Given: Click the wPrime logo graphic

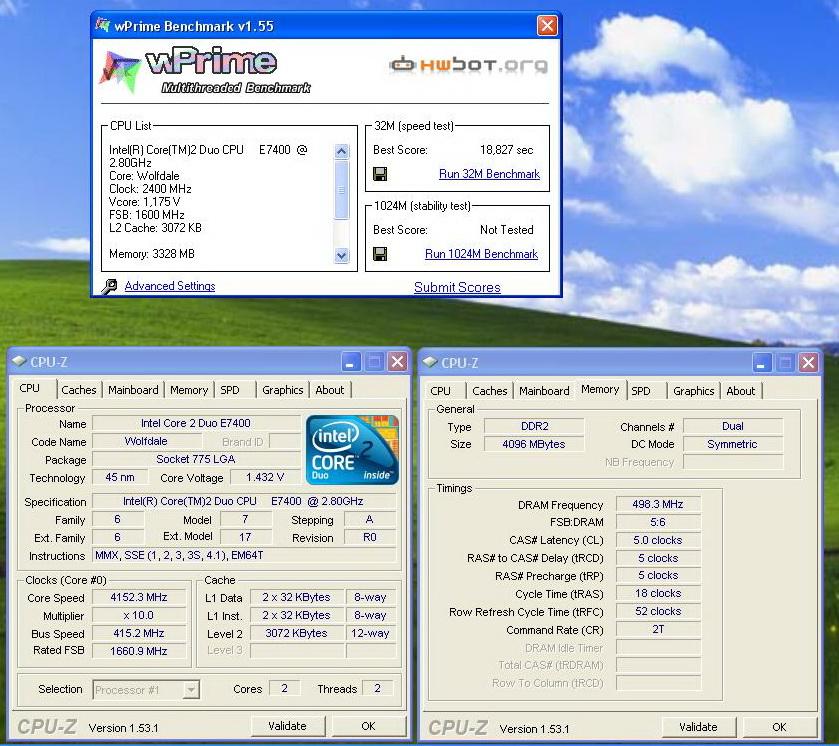Looking at the screenshot, I should [203, 72].
